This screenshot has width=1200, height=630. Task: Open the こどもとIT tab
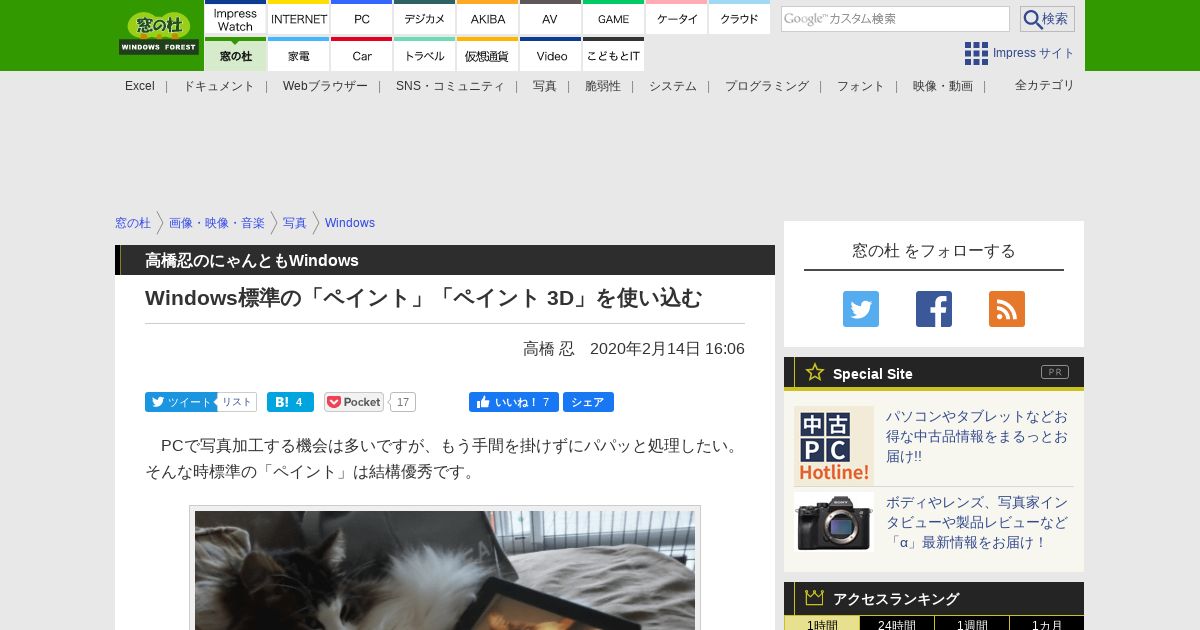coord(613,55)
